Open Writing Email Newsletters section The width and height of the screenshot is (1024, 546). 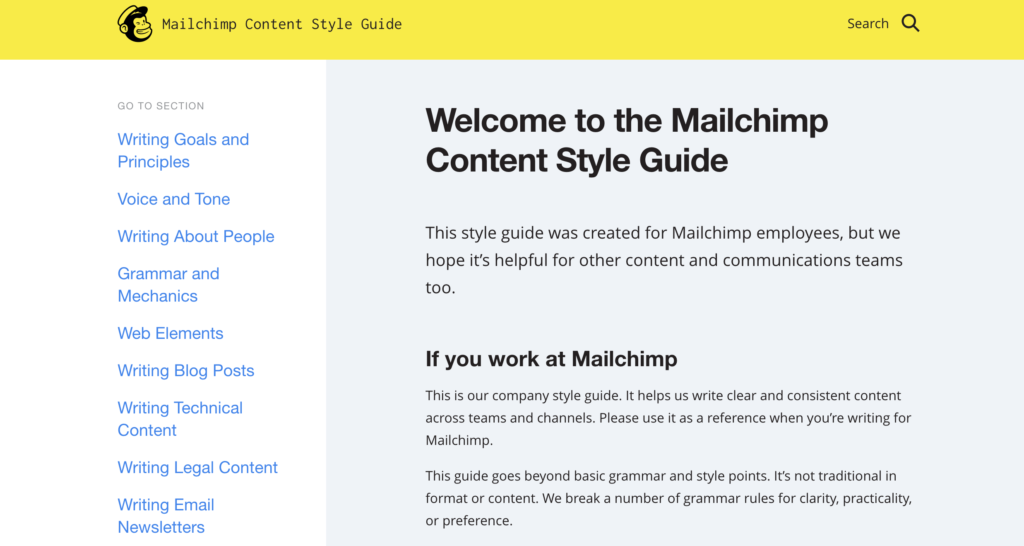(166, 515)
